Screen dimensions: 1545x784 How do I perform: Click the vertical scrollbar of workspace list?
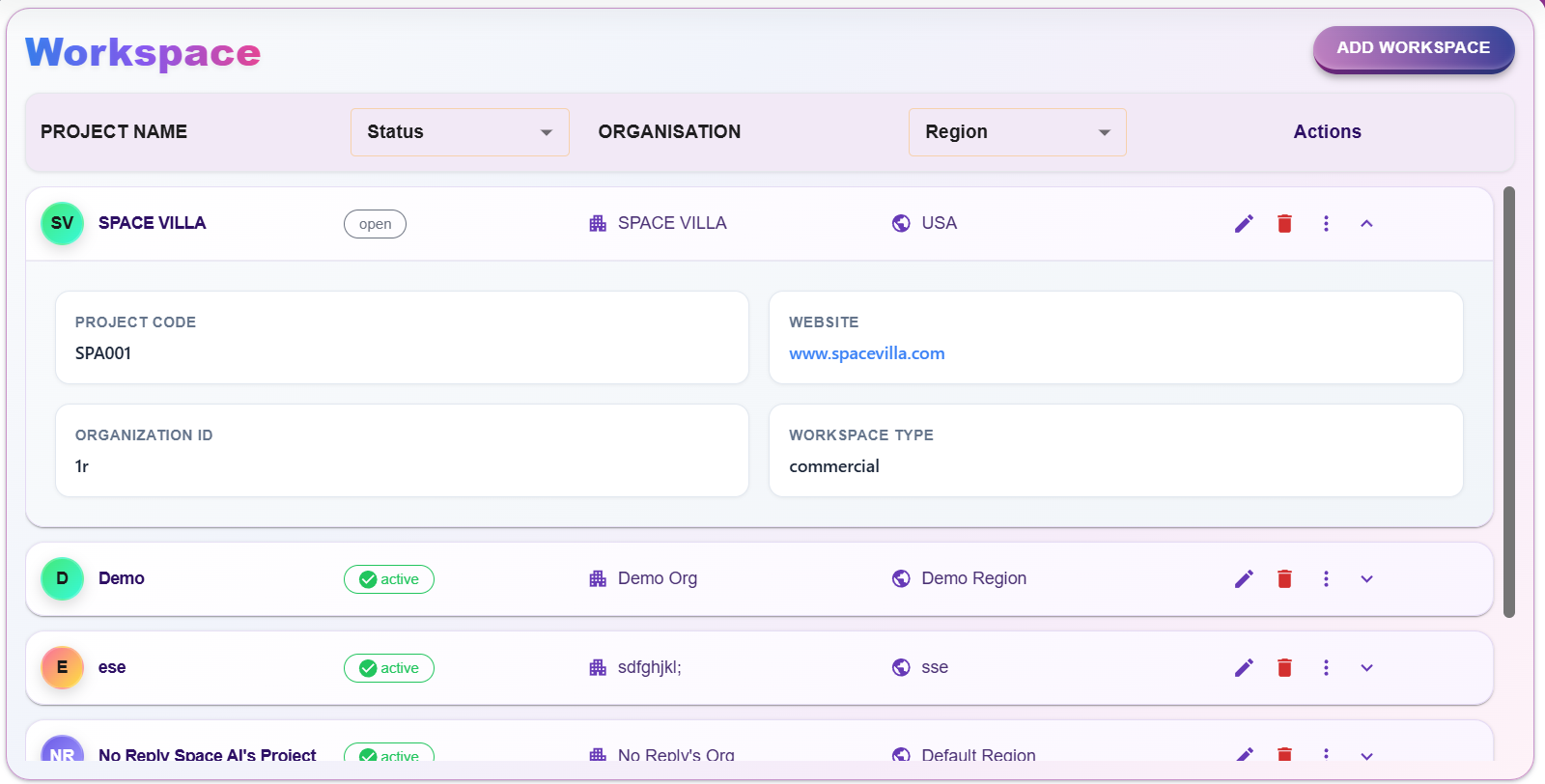click(1509, 402)
